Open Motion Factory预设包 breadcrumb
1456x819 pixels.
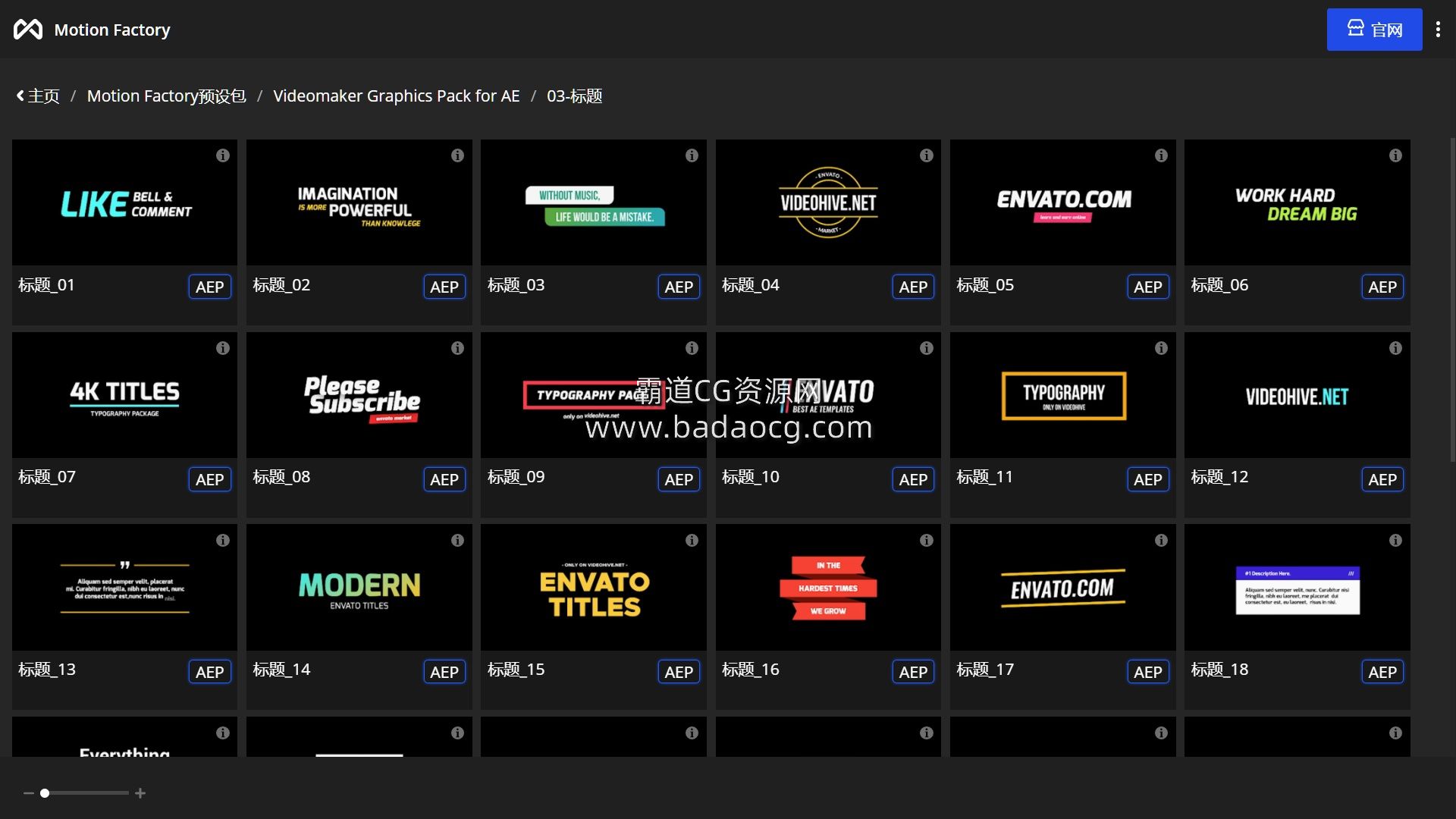(x=166, y=96)
